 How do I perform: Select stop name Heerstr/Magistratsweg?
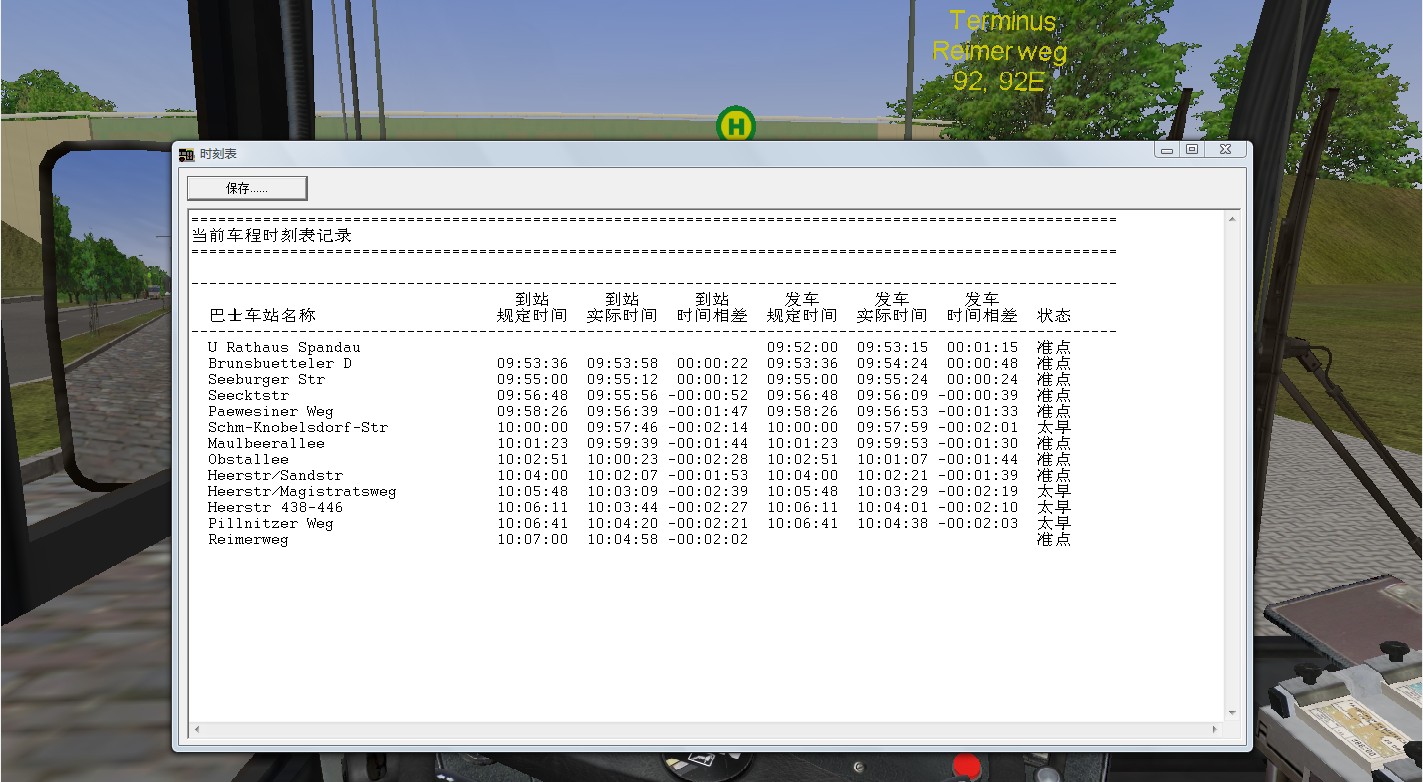pos(302,491)
